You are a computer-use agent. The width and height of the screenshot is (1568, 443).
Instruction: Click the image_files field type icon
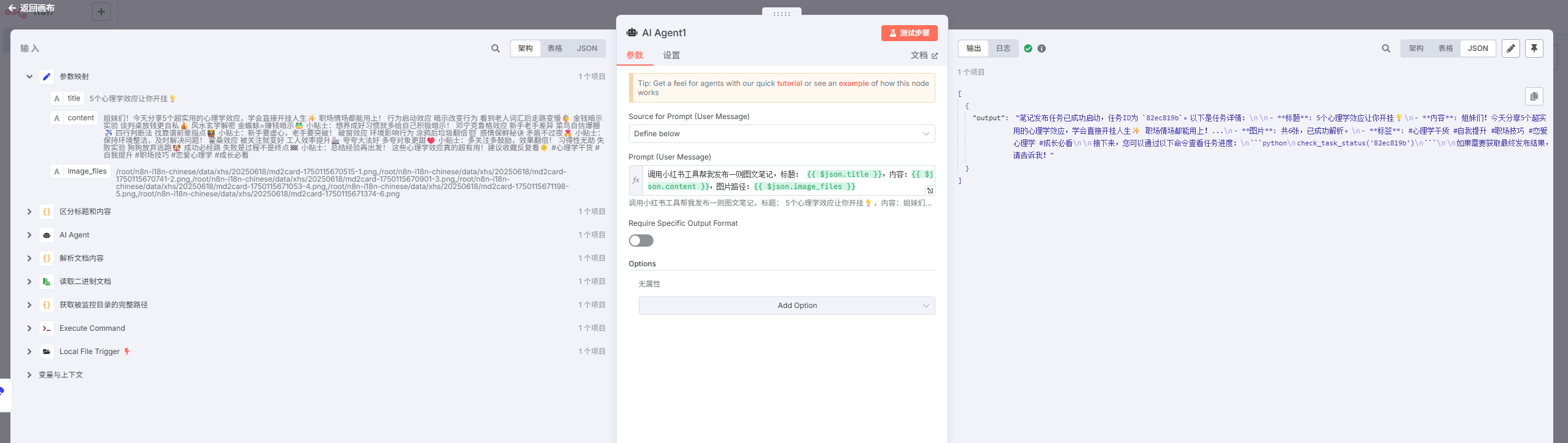tap(57, 171)
